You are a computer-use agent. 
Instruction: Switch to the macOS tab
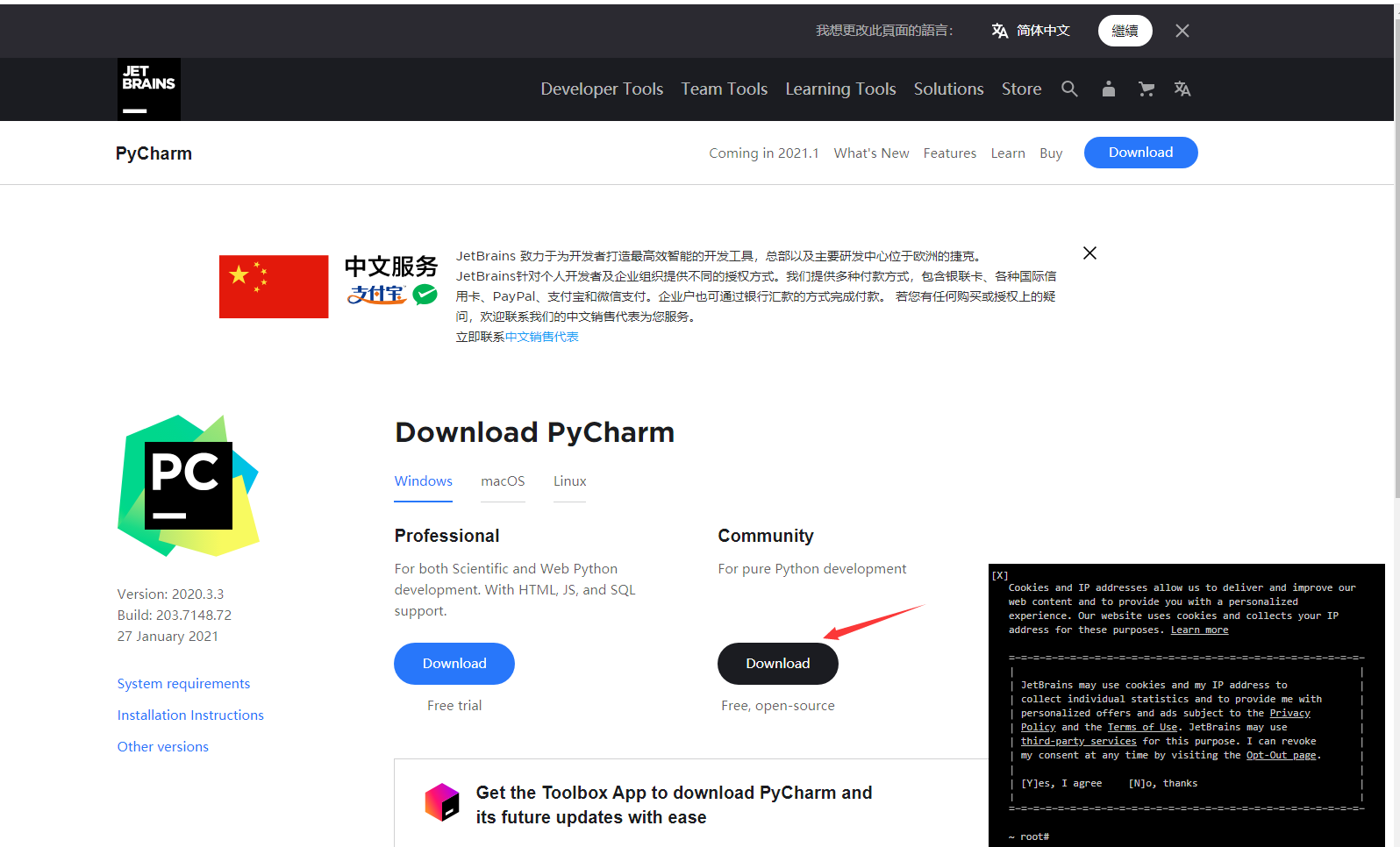pos(503,480)
